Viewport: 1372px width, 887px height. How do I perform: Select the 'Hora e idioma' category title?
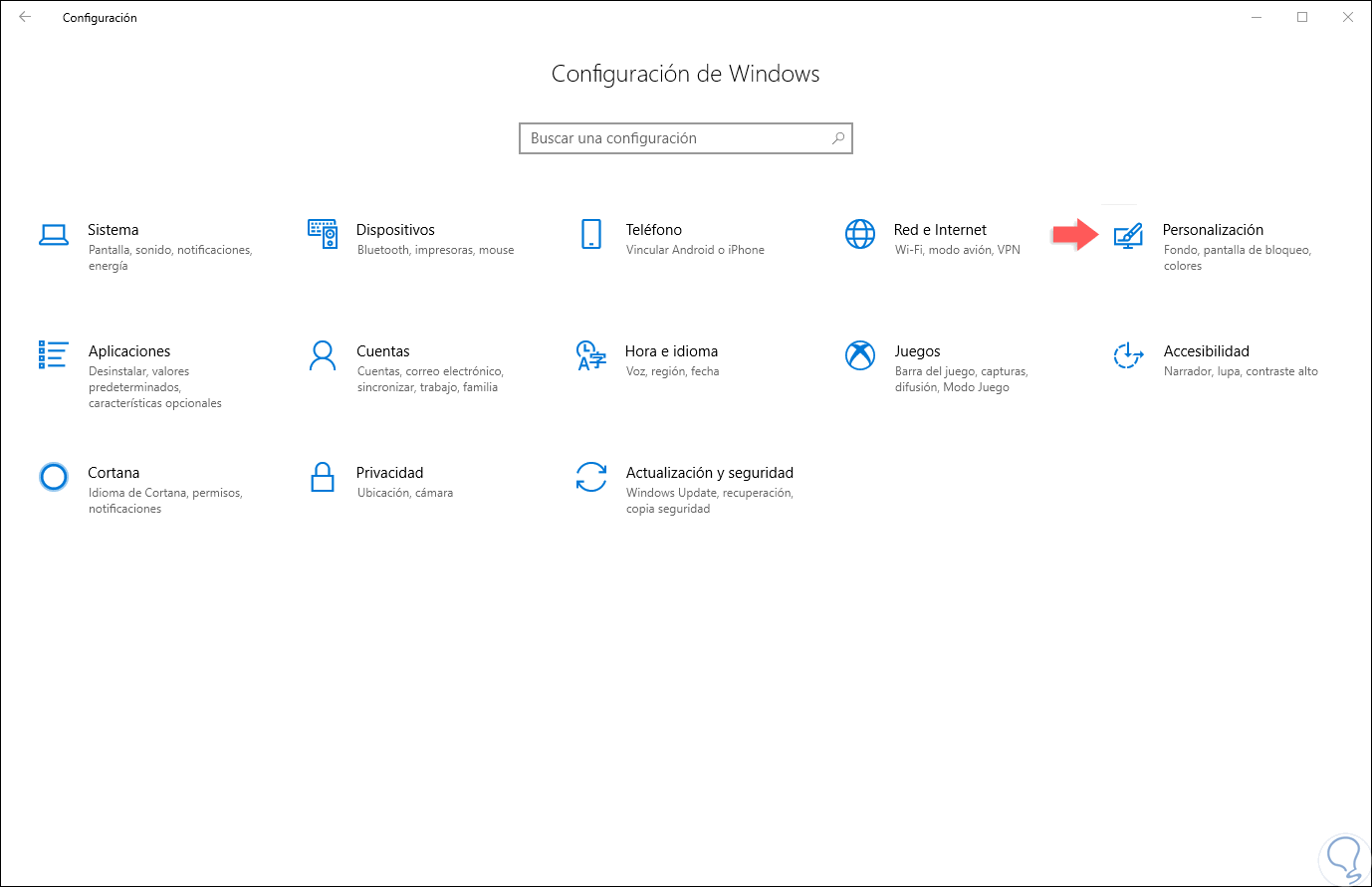tap(672, 351)
